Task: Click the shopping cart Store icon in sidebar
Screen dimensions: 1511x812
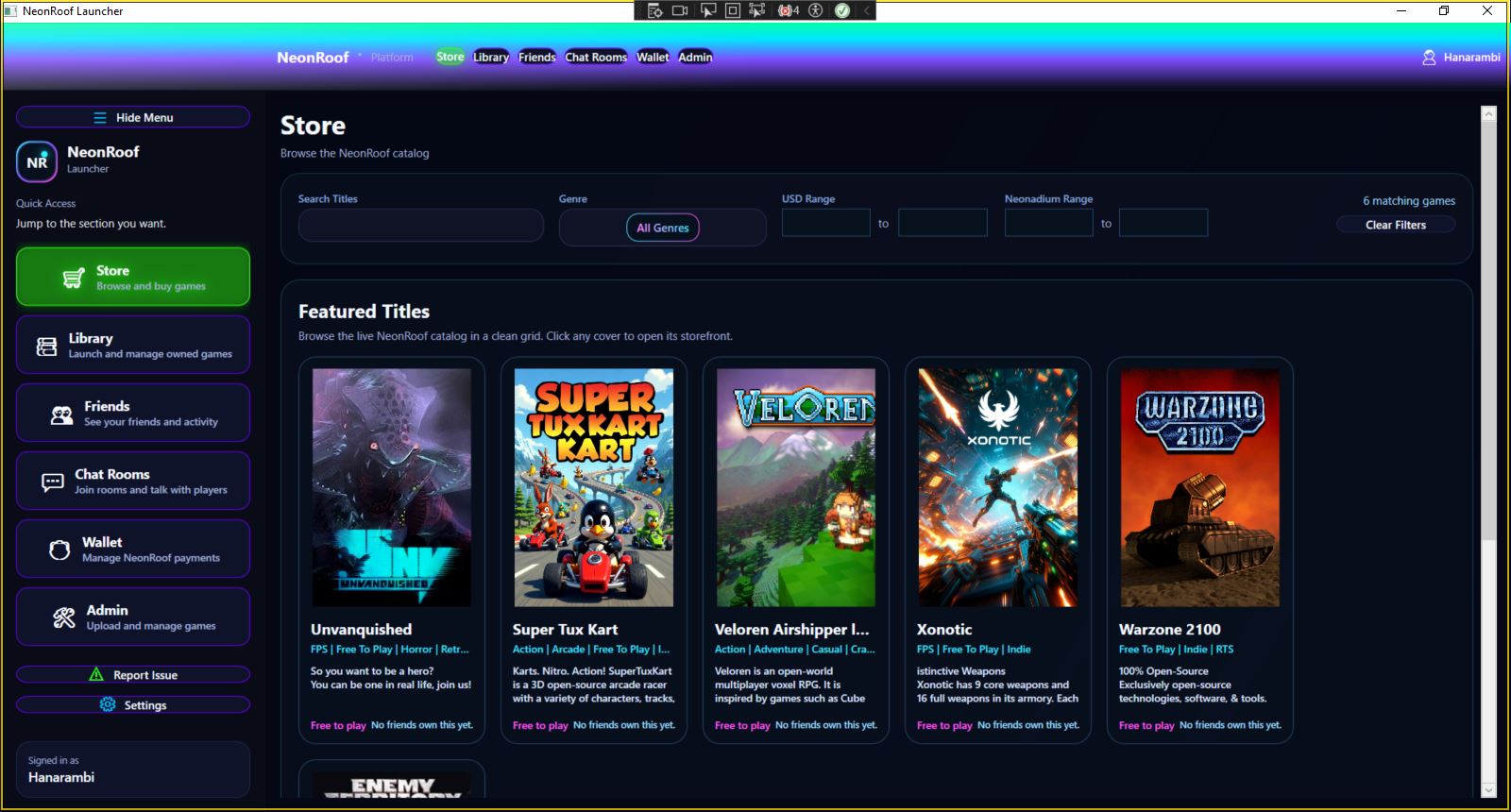Action: coord(74,278)
